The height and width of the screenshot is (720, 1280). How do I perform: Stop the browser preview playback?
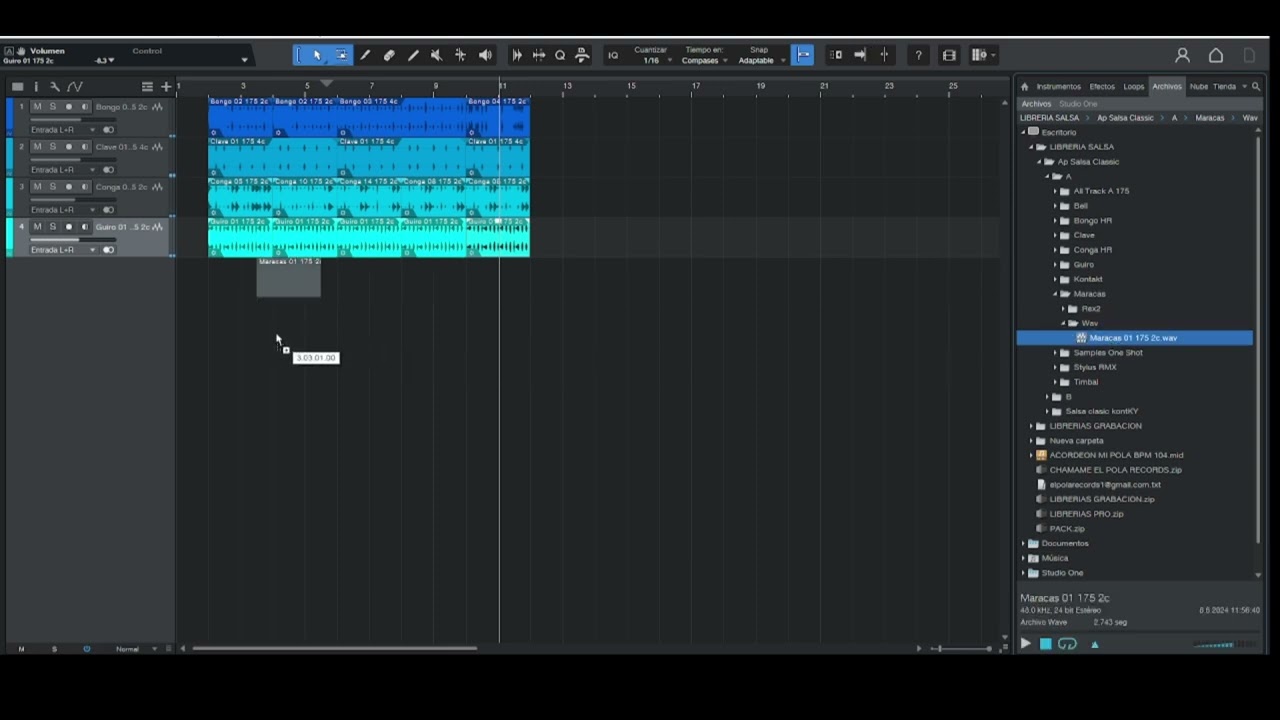[x=1045, y=644]
